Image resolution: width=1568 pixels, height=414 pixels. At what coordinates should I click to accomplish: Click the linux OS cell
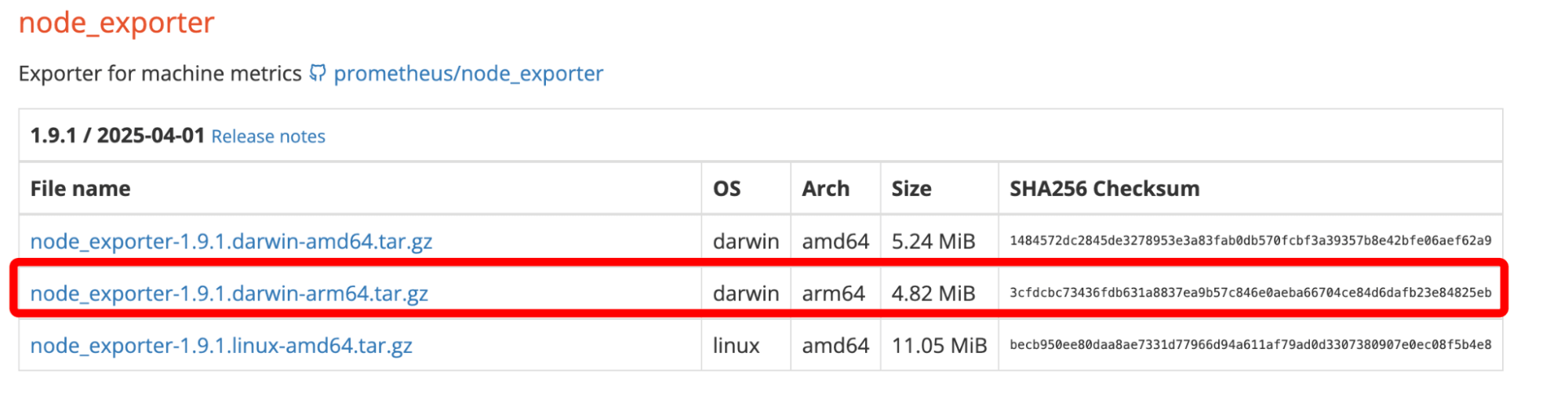tap(737, 346)
